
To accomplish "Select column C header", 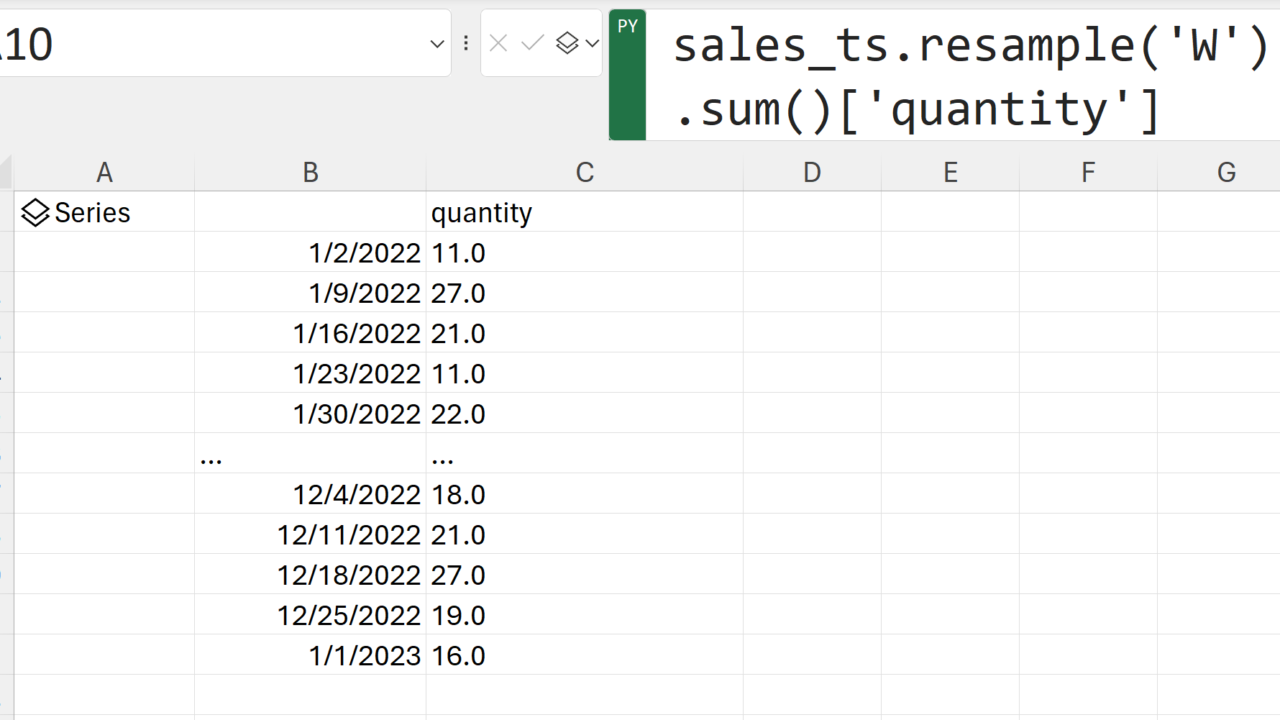I will tap(585, 173).
